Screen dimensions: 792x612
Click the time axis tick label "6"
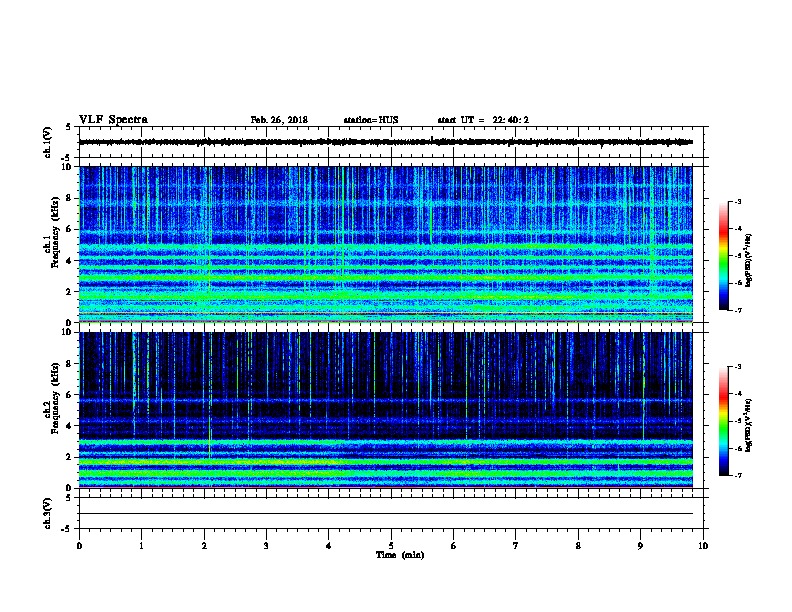pyautogui.click(x=454, y=546)
